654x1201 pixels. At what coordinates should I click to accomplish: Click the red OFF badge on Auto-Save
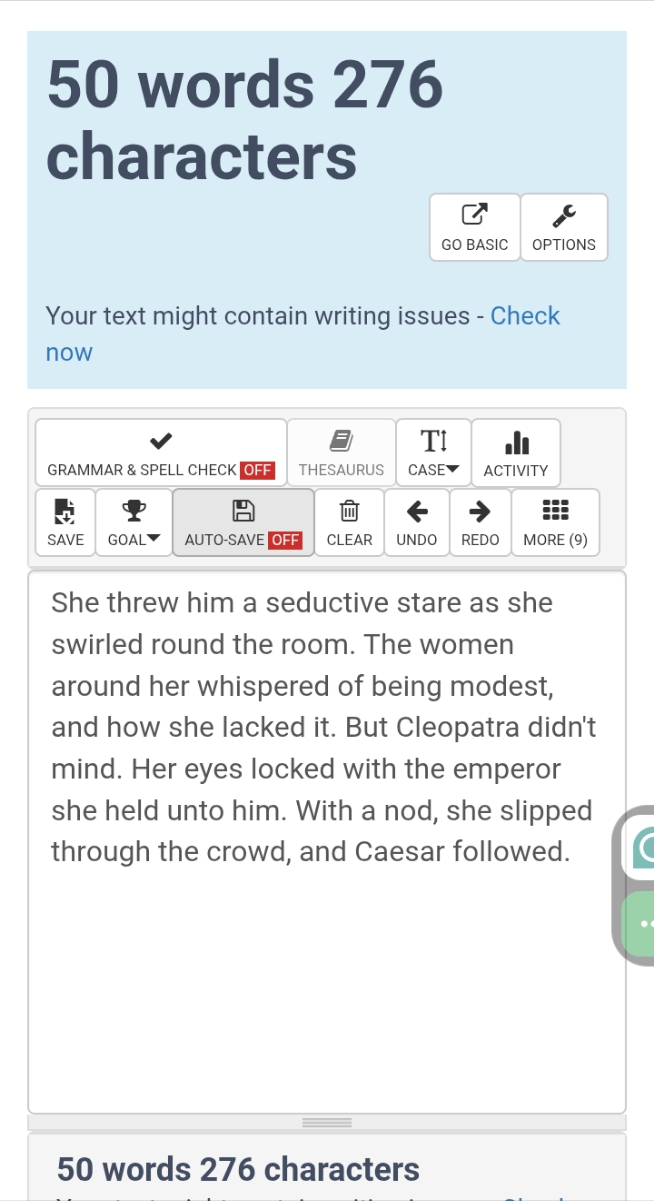point(285,540)
